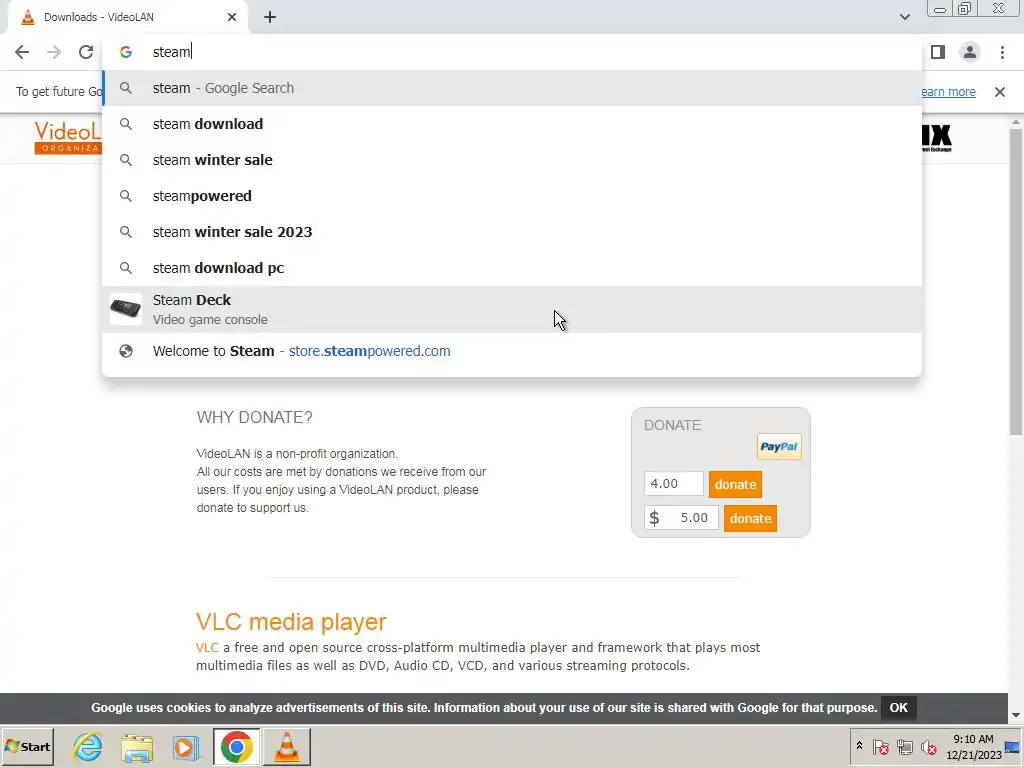Click the VideoLAN organization logo
This screenshot has width=1024, height=768.
click(x=68, y=137)
